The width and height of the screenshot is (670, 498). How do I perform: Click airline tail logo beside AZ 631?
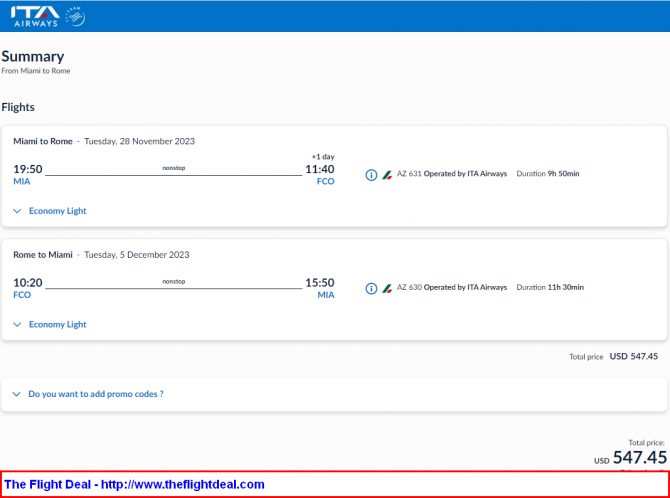coord(387,174)
